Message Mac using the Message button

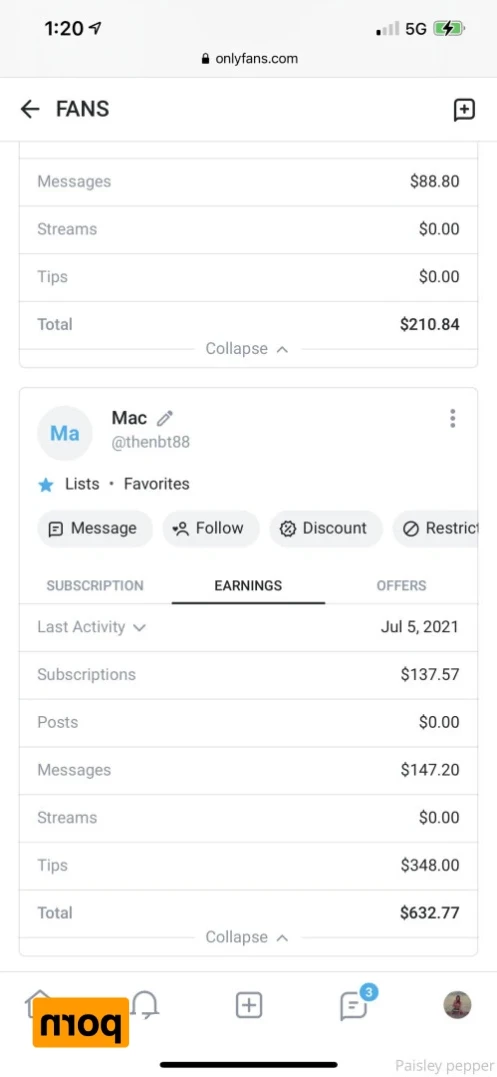[x=95, y=529]
